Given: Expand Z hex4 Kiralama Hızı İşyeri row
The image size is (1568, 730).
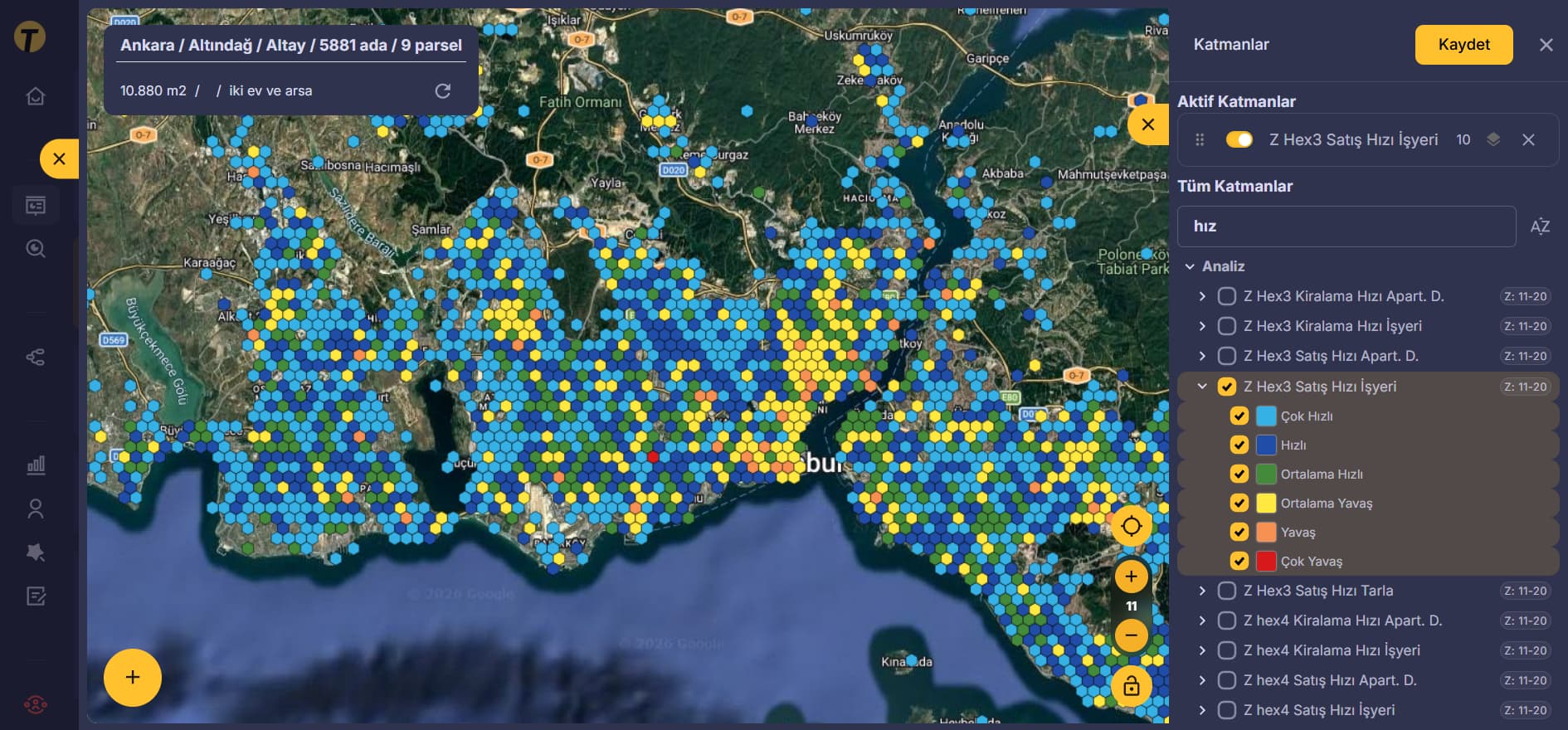Looking at the screenshot, I should [1202, 650].
